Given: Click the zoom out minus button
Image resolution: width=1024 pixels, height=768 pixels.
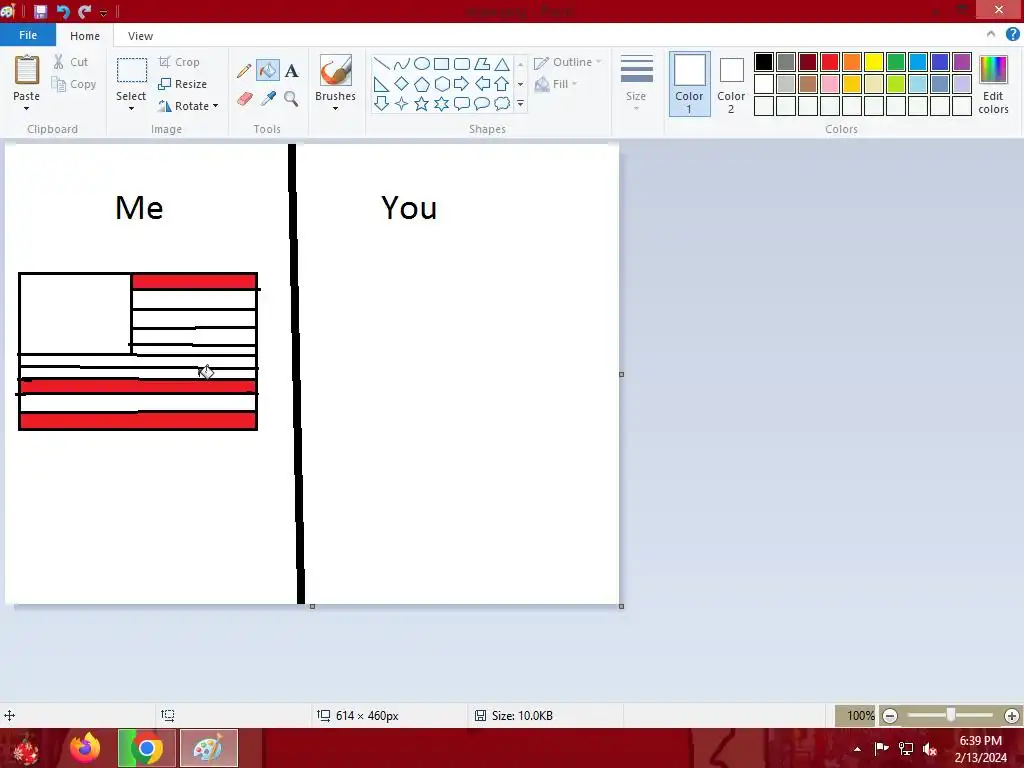Looking at the screenshot, I should pyautogui.click(x=889, y=716).
